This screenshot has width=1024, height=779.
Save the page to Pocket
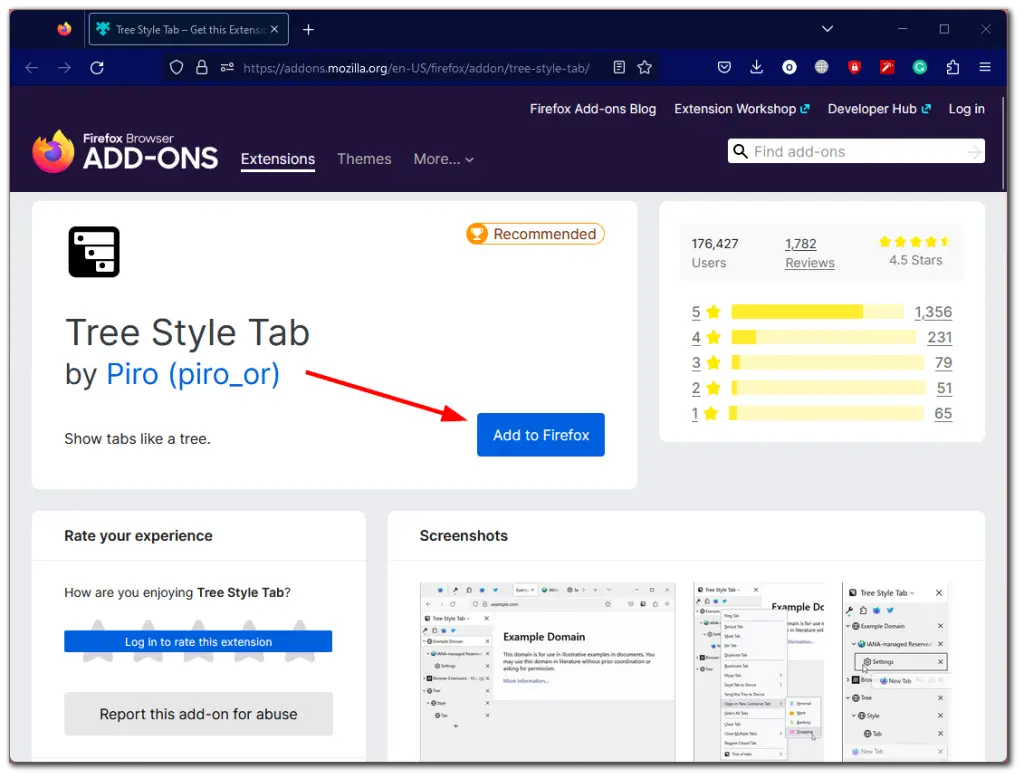(724, 67)
